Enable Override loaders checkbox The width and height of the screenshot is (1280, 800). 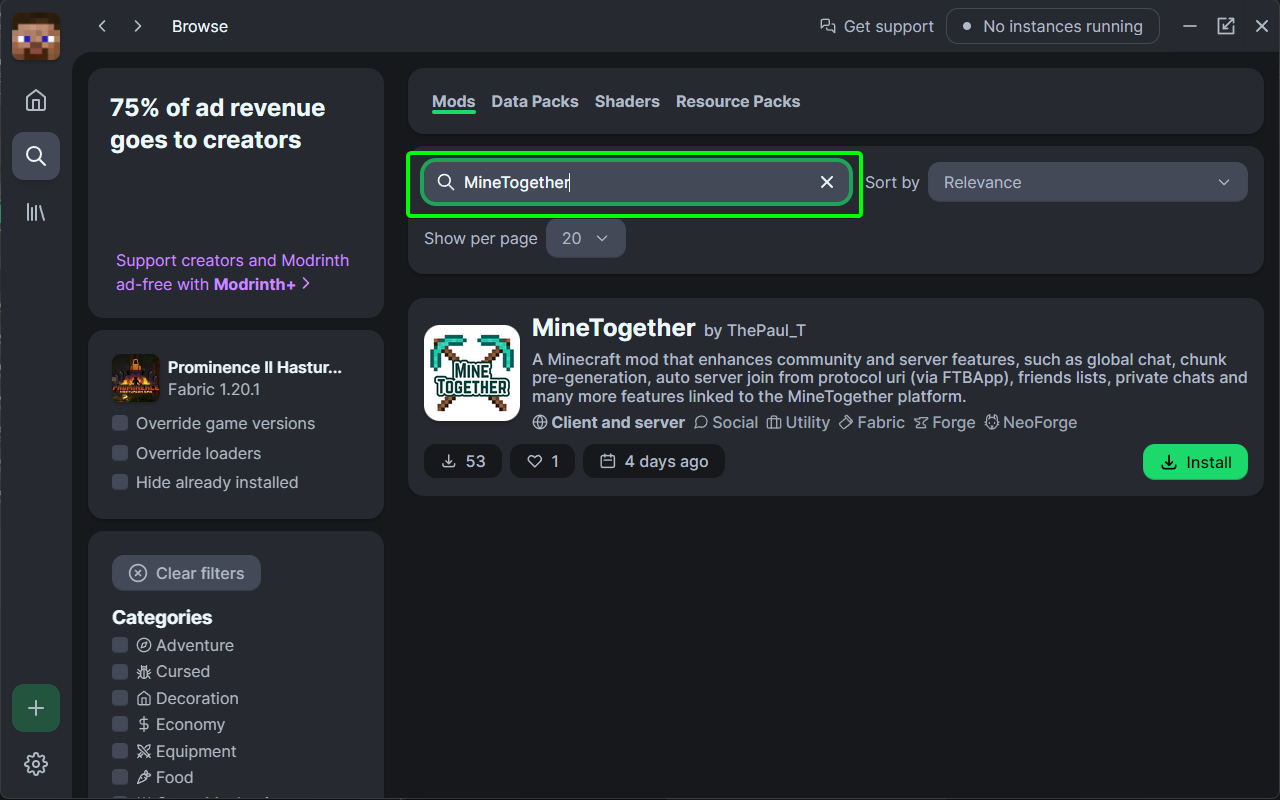click(120, 453)
